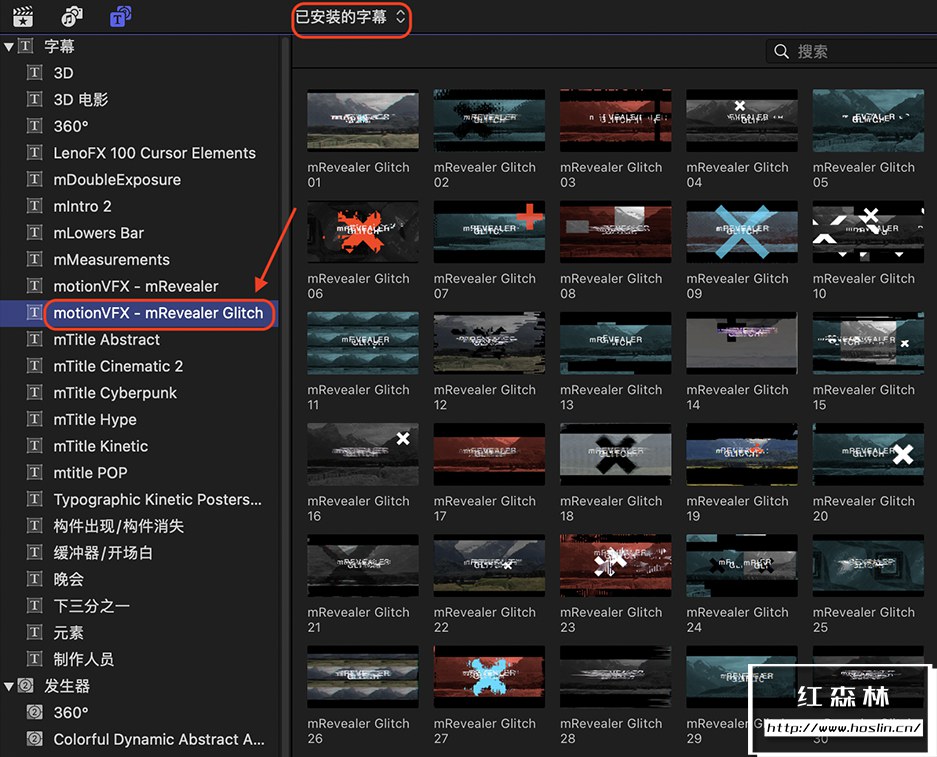Click the T icon beside mTitle Hype

click(x=35, y=419)
